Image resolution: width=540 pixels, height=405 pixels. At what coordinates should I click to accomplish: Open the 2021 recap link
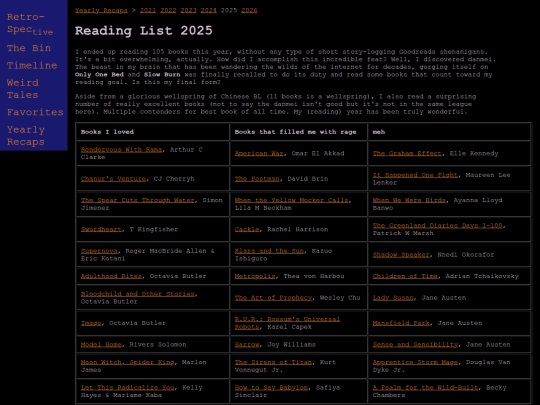(148, 10)
